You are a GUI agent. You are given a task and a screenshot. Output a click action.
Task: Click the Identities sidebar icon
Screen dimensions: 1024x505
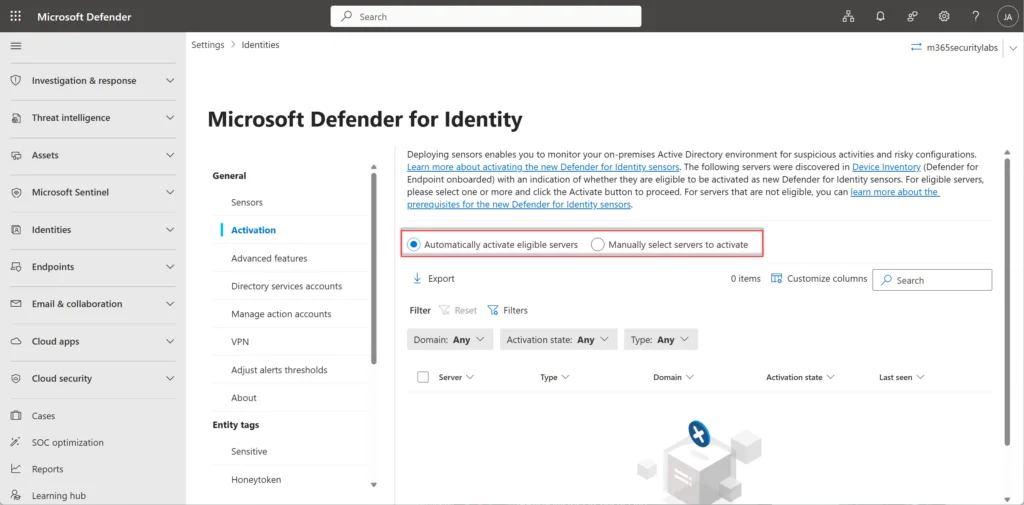16,230
